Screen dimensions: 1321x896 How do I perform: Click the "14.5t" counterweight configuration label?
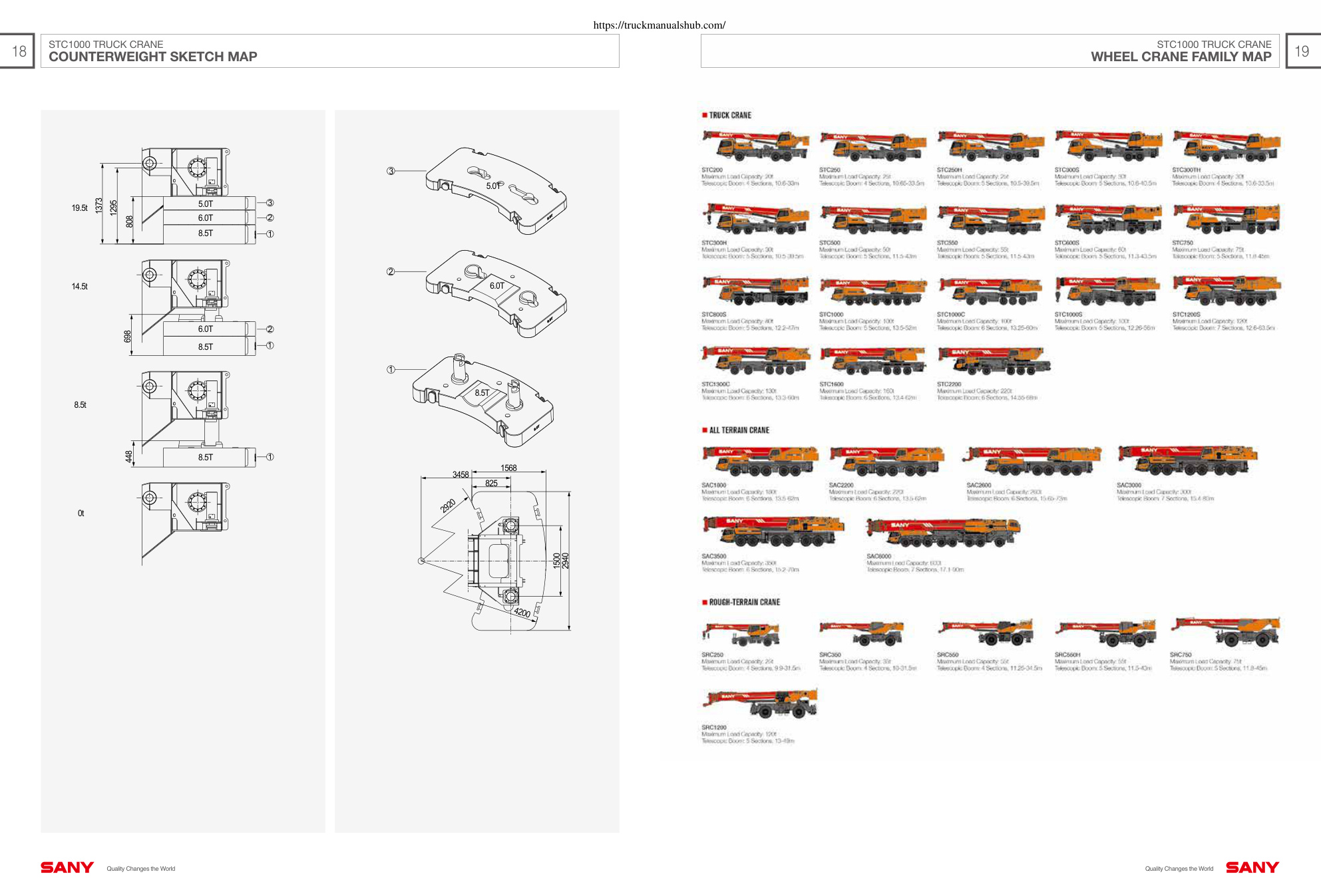pos(80,287)
